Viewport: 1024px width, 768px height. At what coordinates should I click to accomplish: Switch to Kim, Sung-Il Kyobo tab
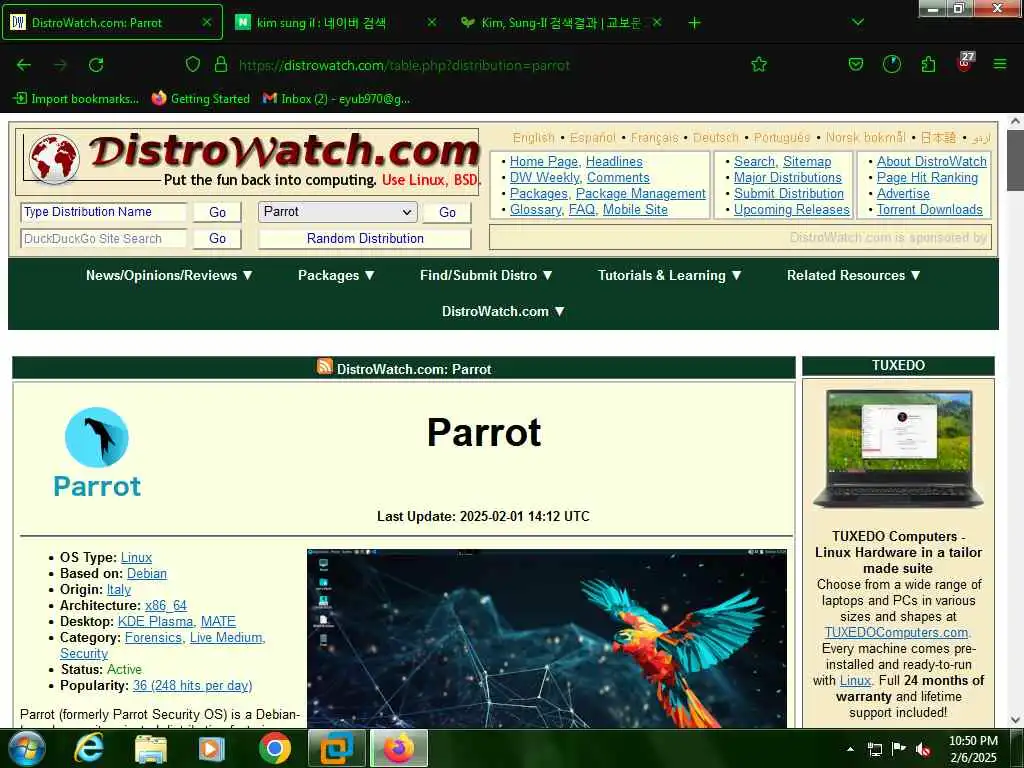point(560,22)
